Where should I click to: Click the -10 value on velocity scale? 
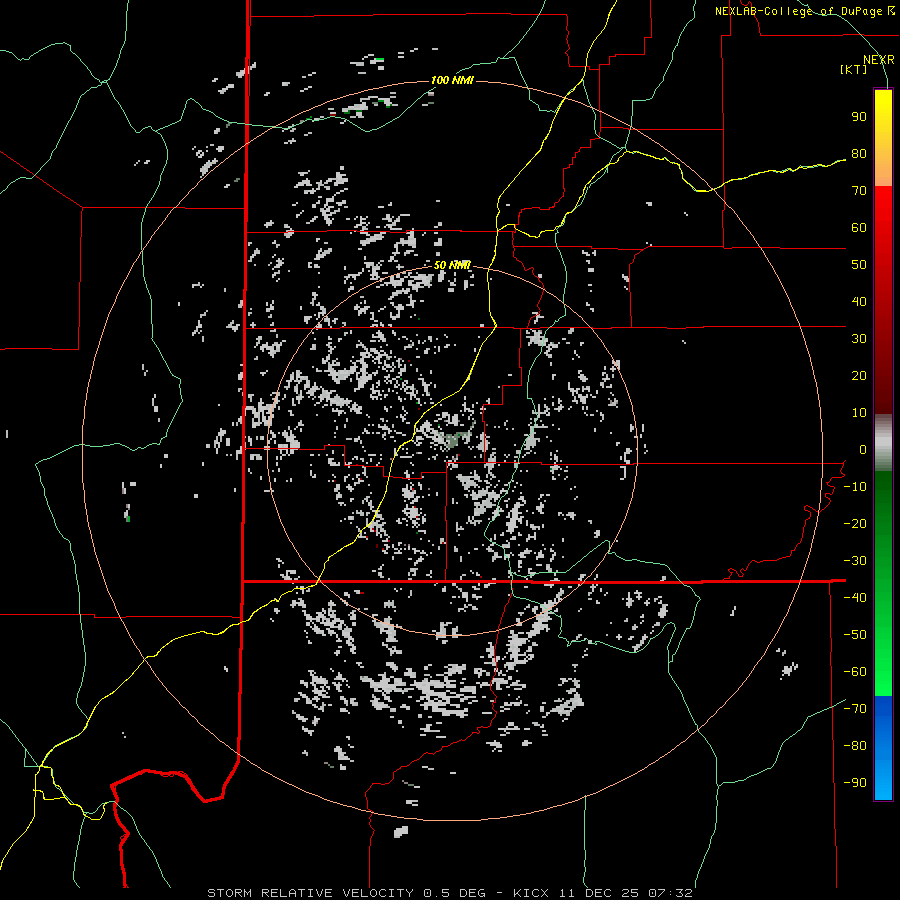coord(855,487)
